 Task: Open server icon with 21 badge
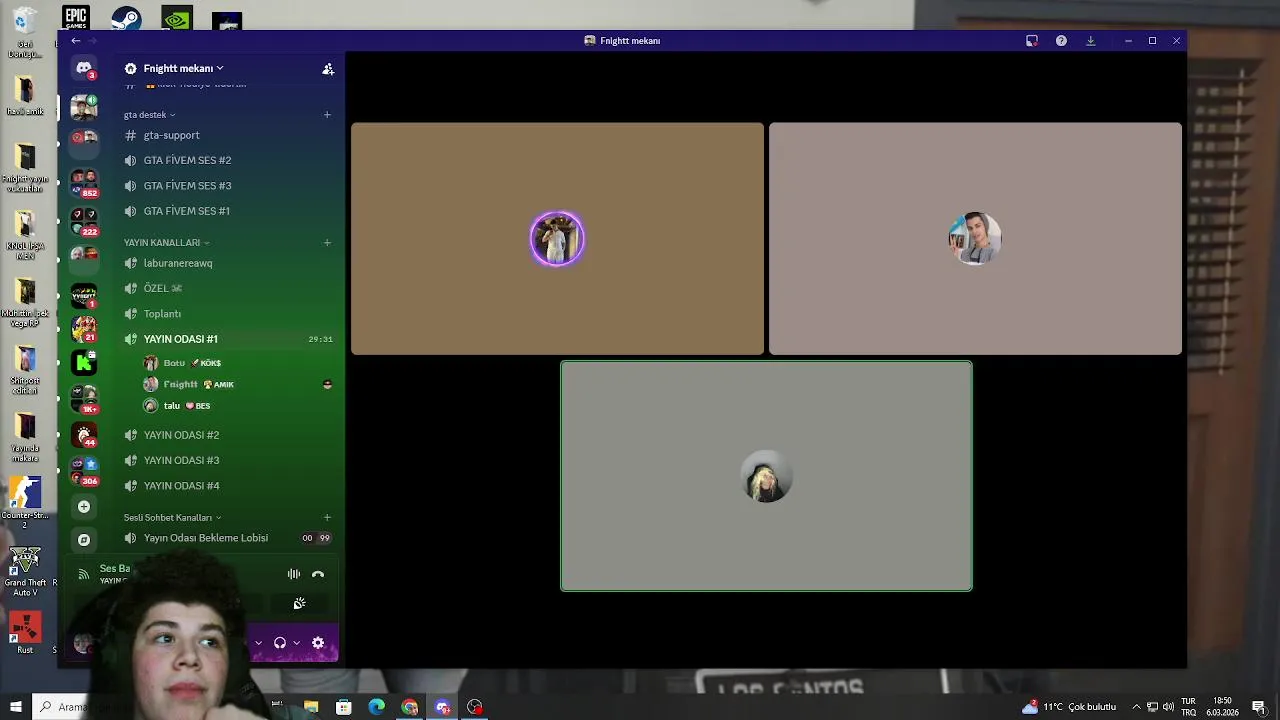84,328
